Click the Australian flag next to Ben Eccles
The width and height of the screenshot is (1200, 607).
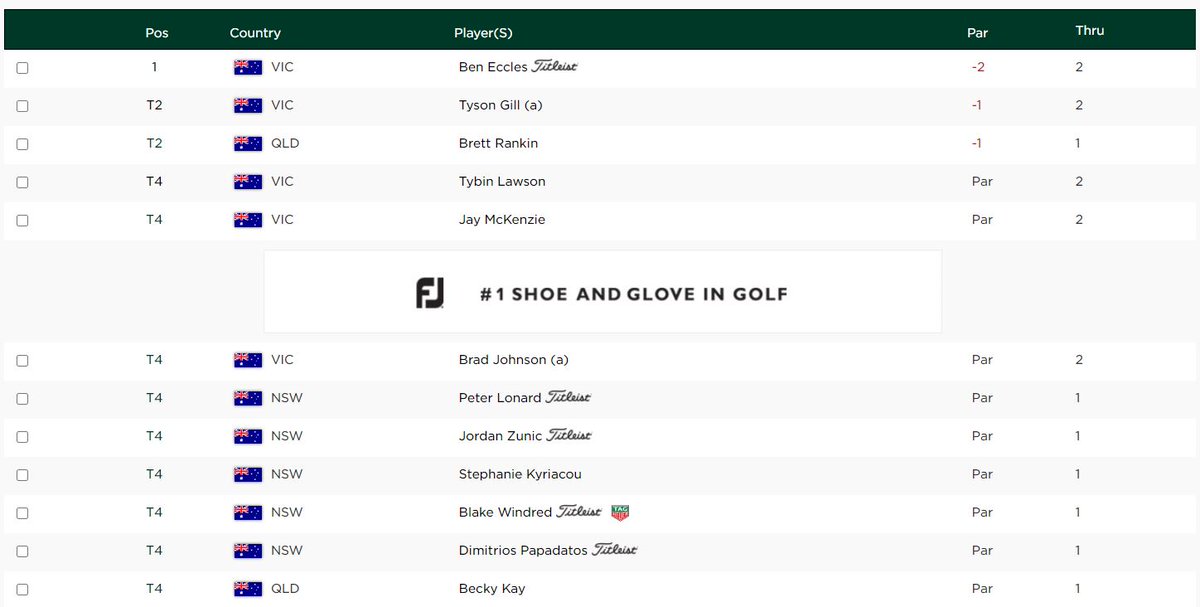tap(247, 67)
